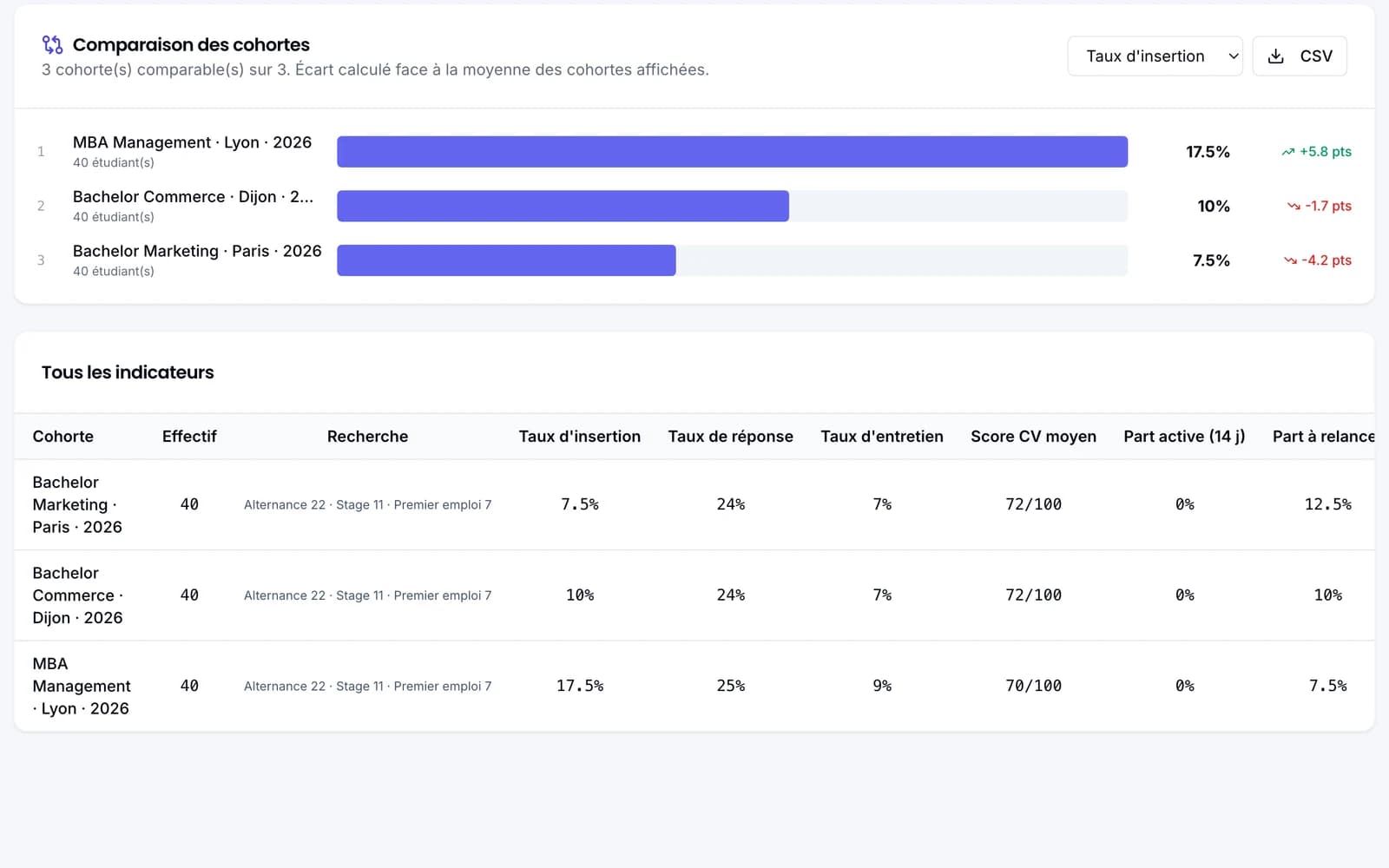Screen dimensions: 1389x868
Task: Click the +5.8 pts deviation label
Action: 1325,152
